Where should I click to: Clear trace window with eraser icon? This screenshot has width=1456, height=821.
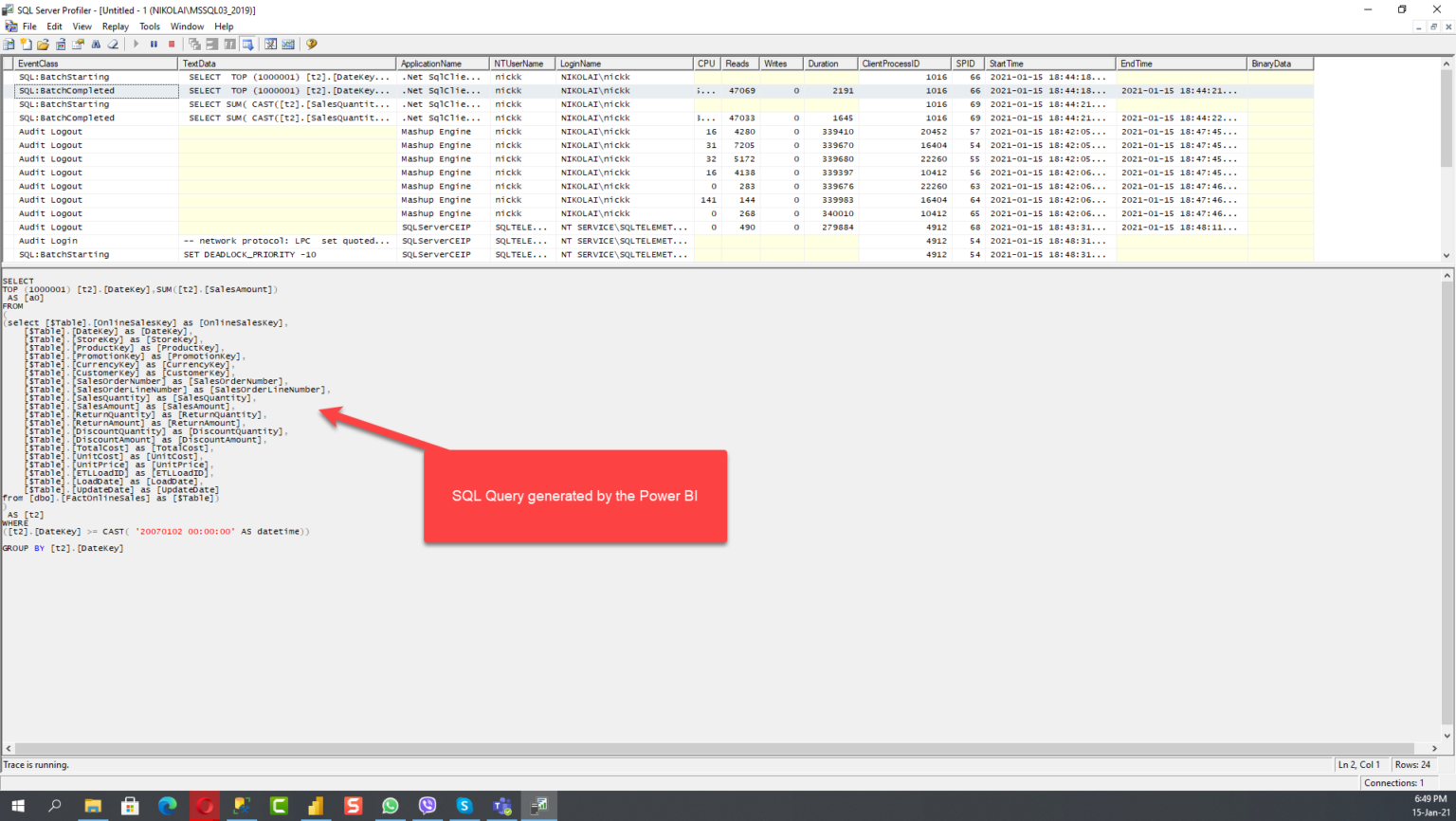pos(113,45)
